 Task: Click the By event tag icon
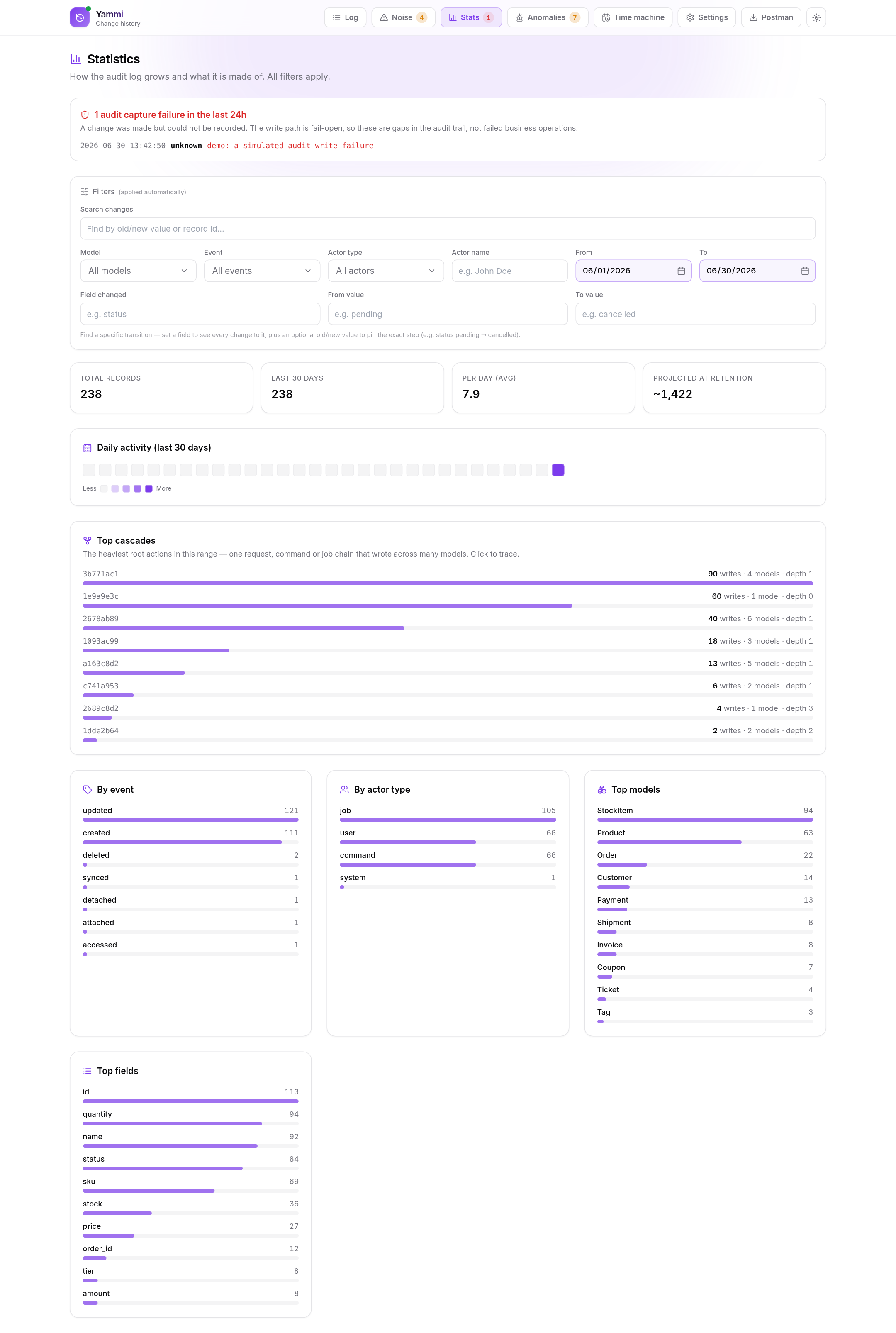pyautogui.click(x=88, y=789)
